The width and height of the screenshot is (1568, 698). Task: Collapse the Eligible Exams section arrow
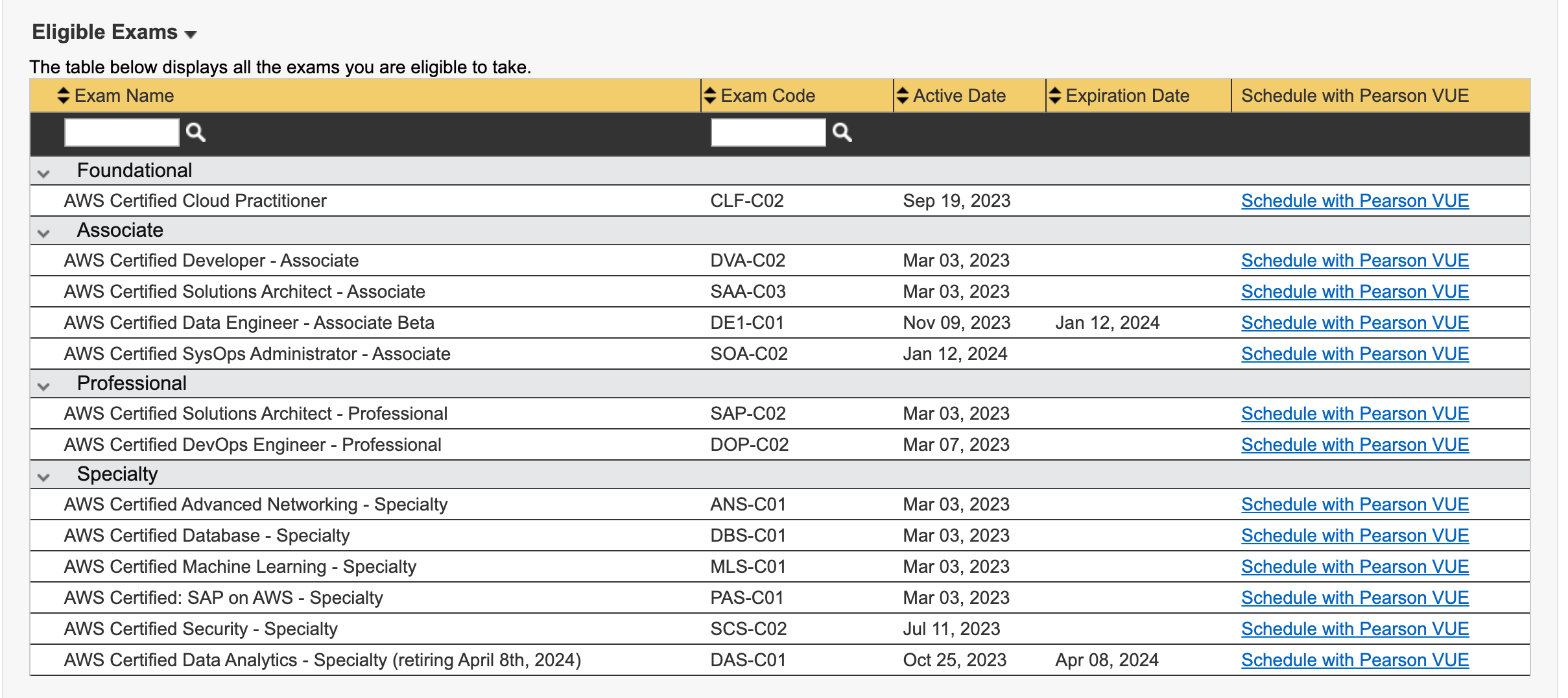click(191, 34)
